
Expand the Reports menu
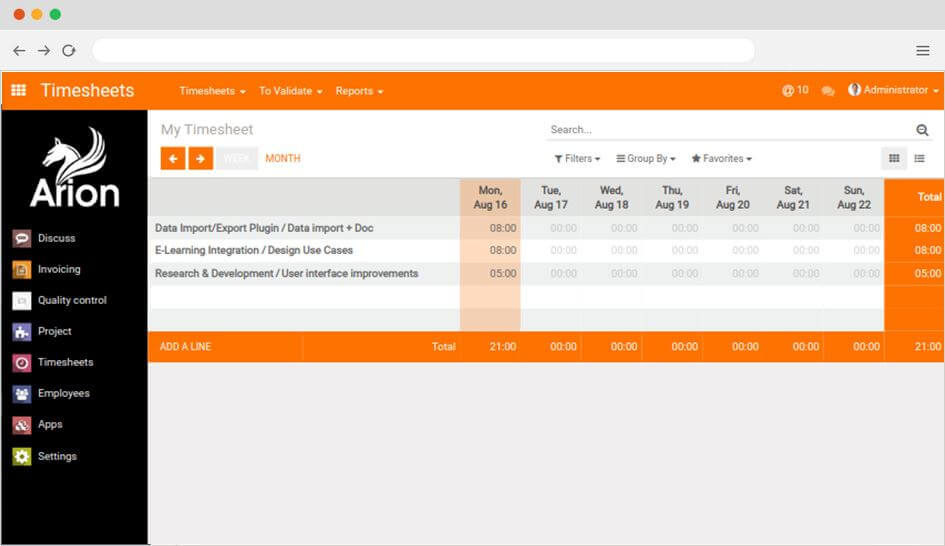tap(359, 91)
